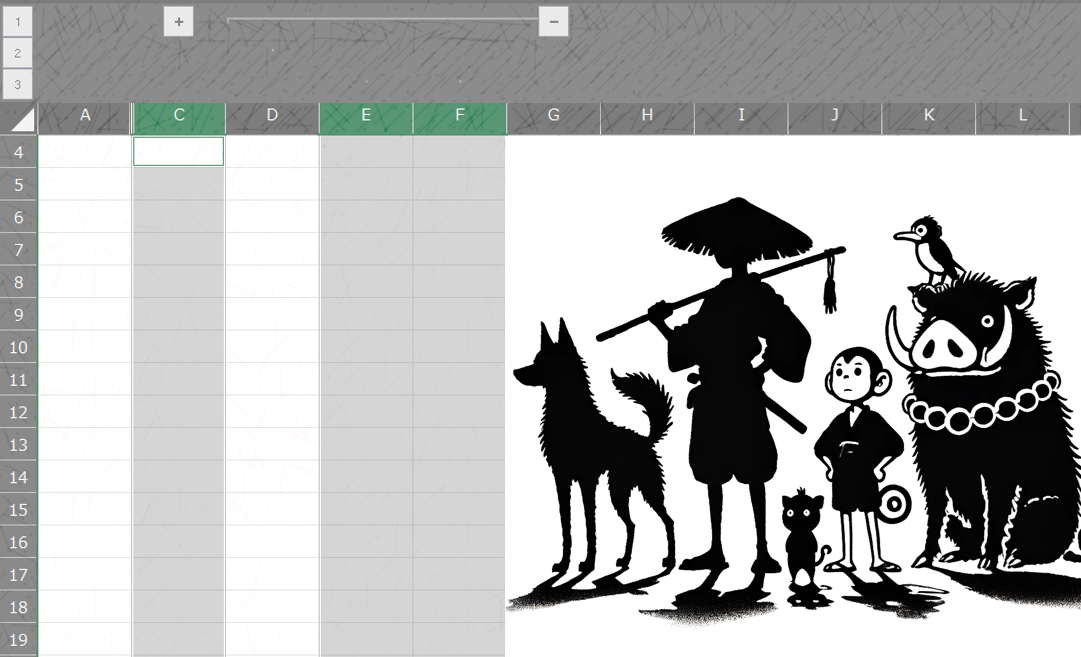
Task: Select row 15 header
Action: pos(19,509)
